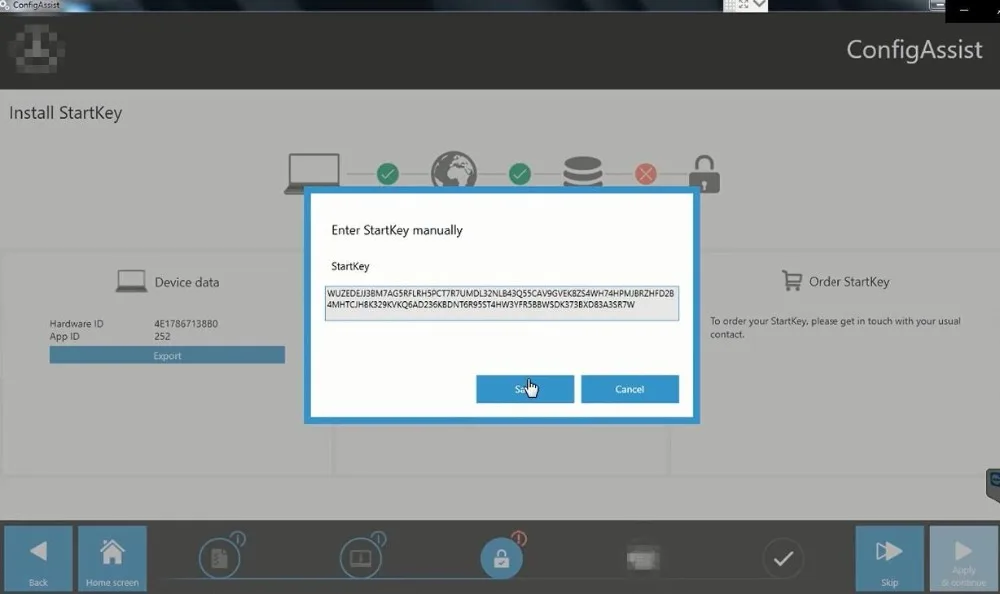The width and height of the screenshot is (1000, 594).
Task: Select the checkmark final step icon
Action: tap(783, 558)
